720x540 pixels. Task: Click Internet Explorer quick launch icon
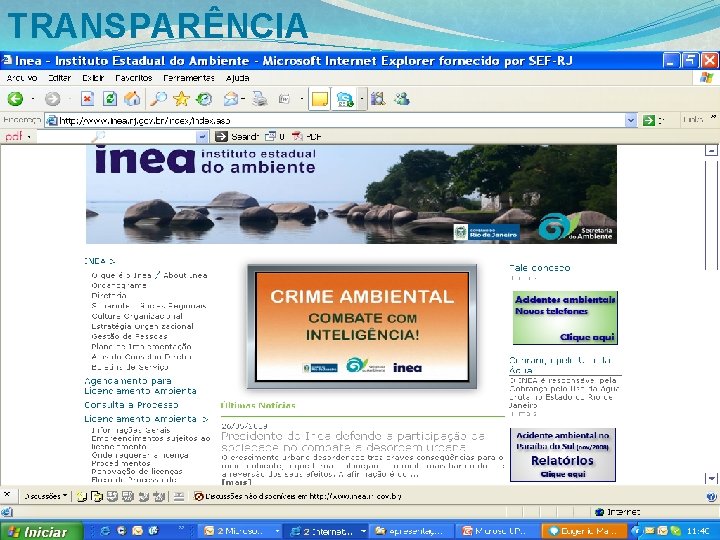pos(105,531)
